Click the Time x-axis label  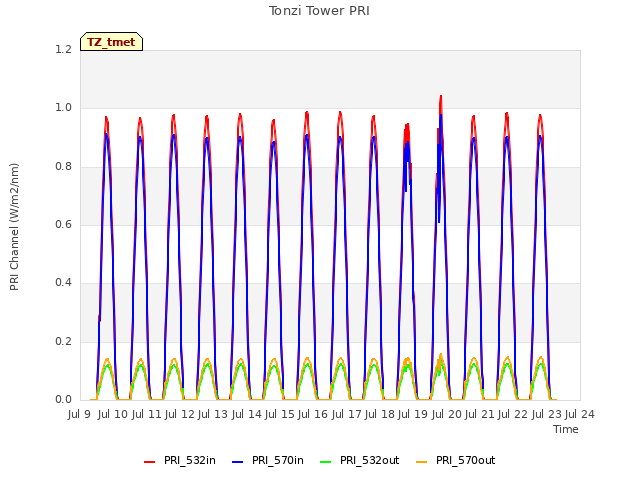coord(566,429)
